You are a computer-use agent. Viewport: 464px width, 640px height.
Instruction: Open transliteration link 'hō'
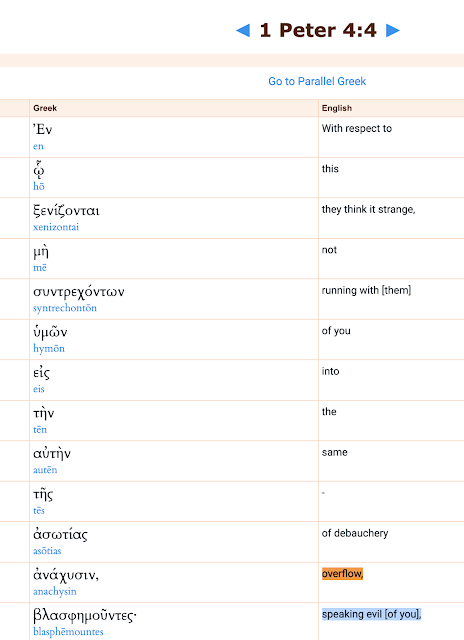[39, 187]
